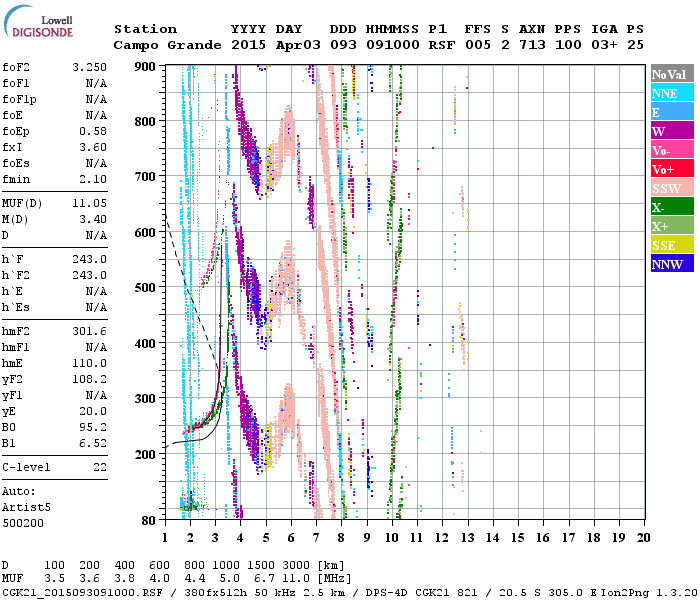The width and height of the screenshot is (700, 600).
Task: Click the 600 km height axis label
Action: pyautogui.click(x=145, y=232)
